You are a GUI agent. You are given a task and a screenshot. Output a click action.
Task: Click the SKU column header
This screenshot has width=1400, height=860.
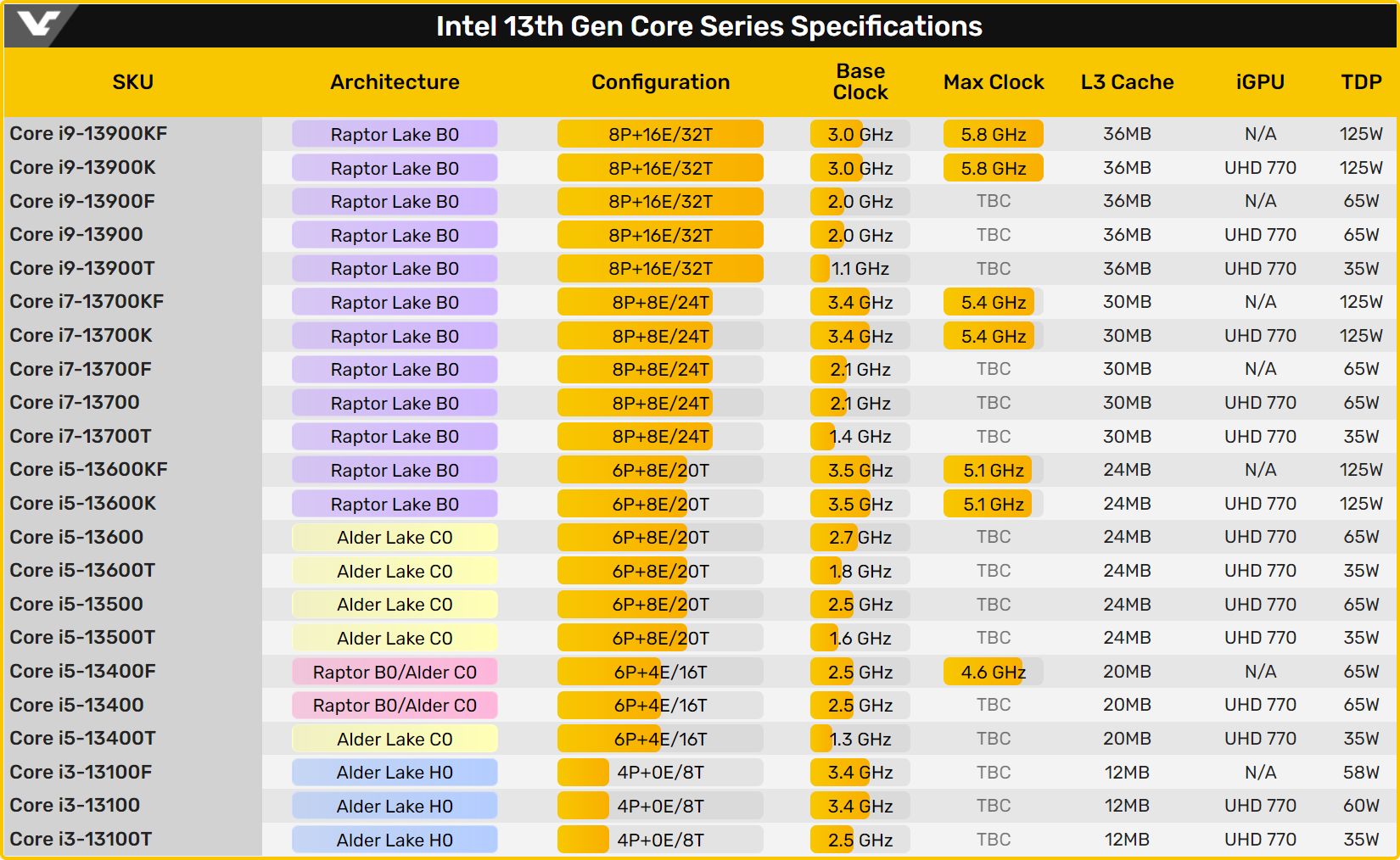point(133,82)
